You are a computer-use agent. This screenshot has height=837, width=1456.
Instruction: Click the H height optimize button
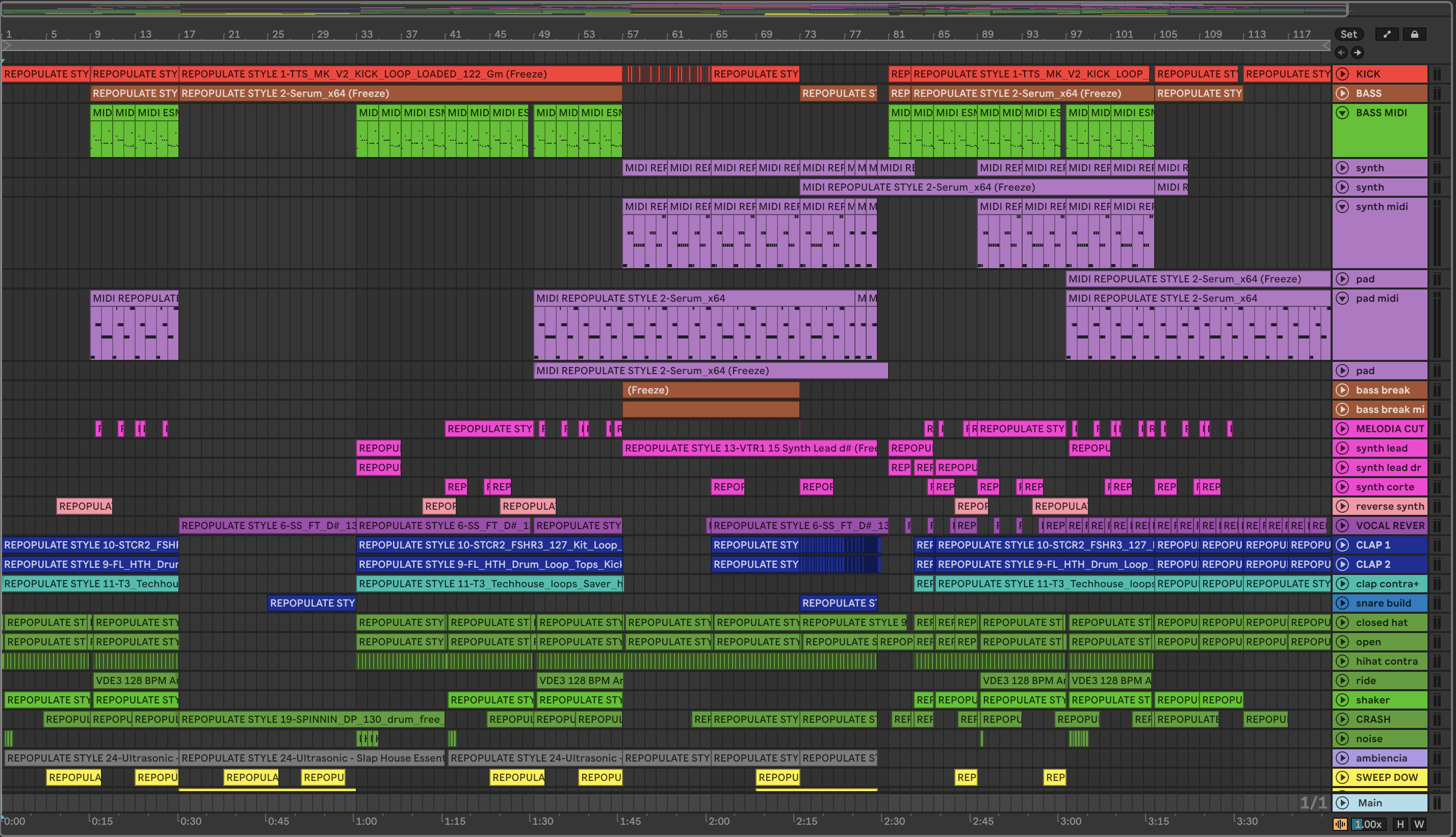click(x=1400, y=824)
